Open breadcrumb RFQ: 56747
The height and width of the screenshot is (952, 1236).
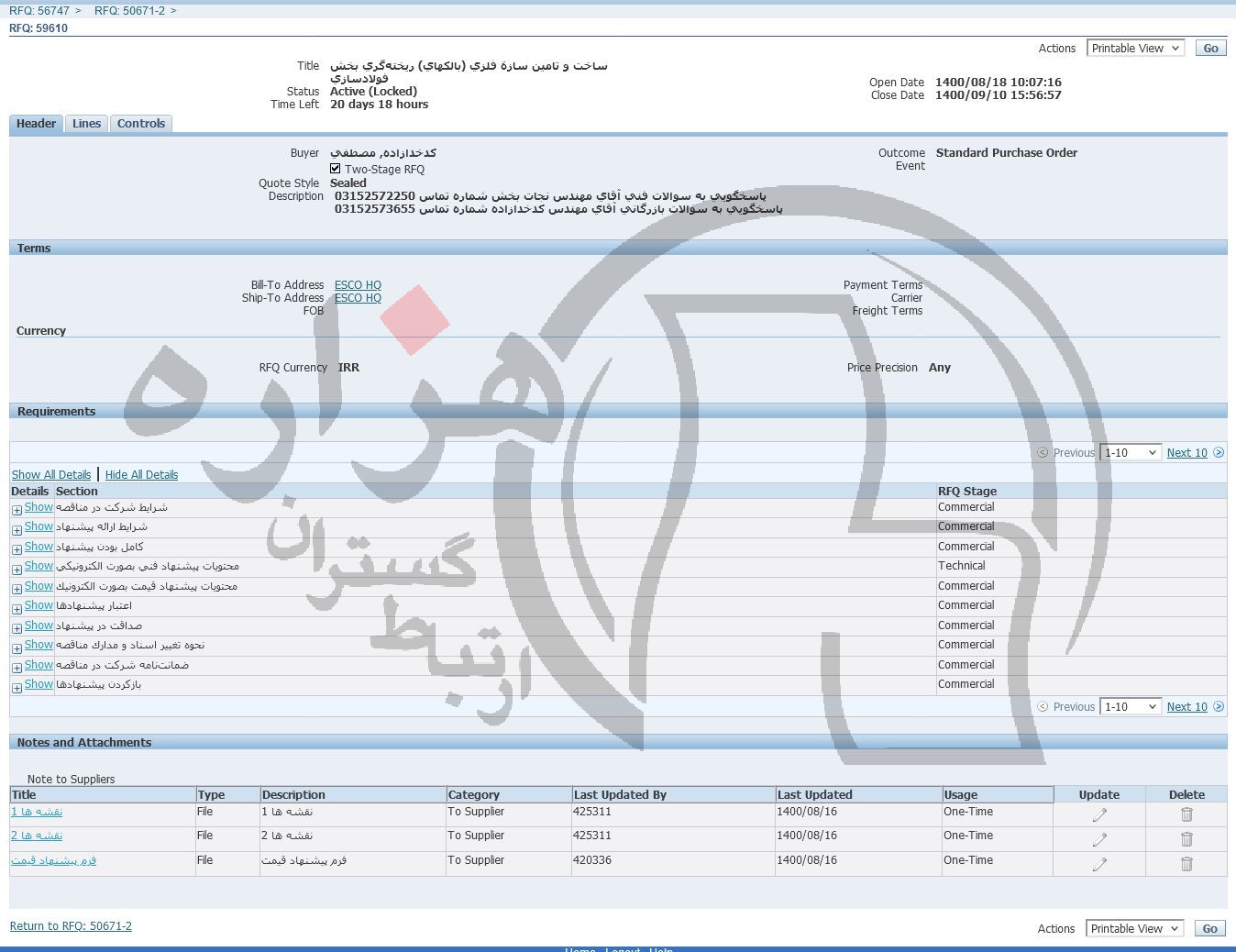click(39, 10)
